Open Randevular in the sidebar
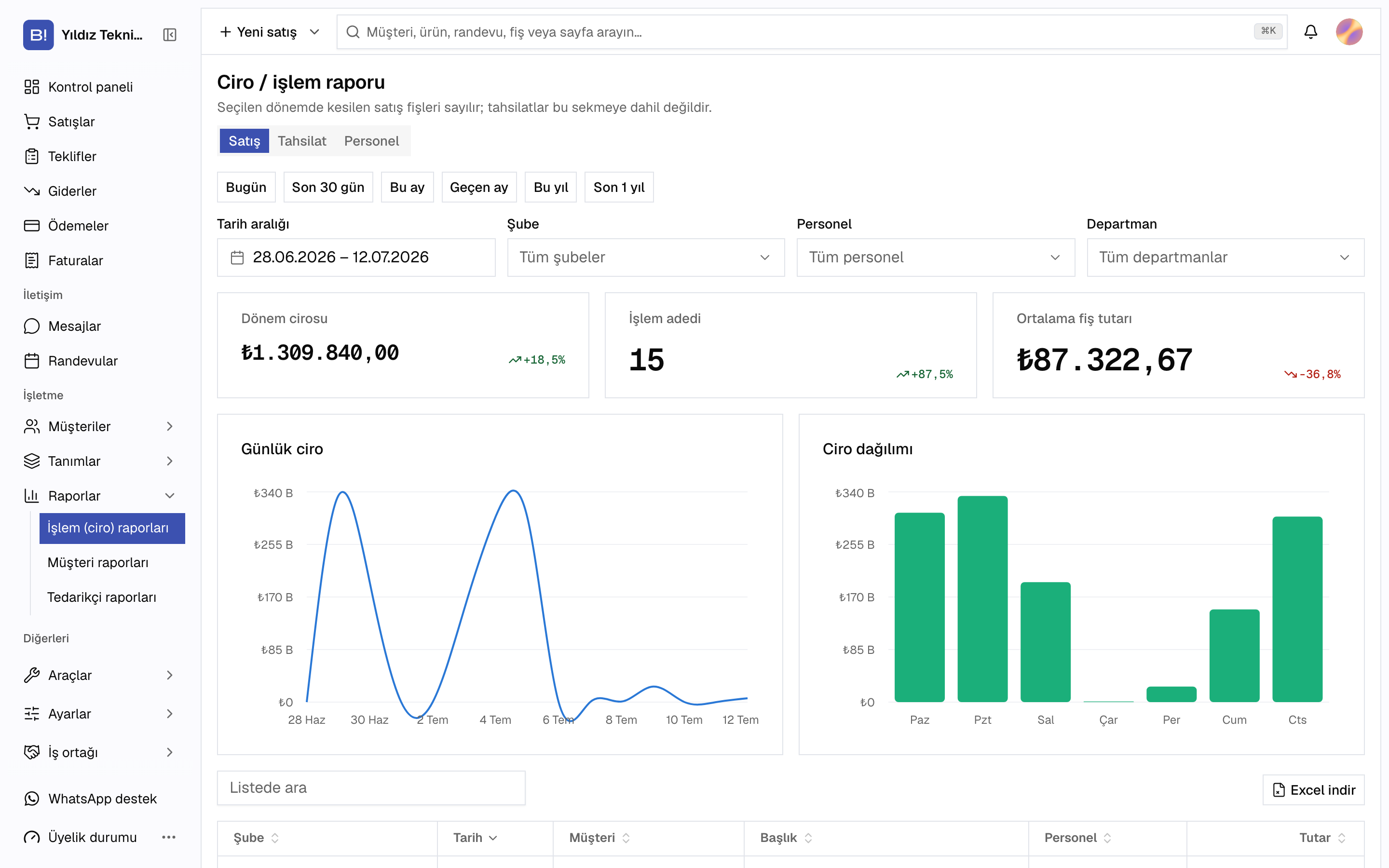Screen dimensions: 1389x868 pyautogui.click(x=70, y=361)
